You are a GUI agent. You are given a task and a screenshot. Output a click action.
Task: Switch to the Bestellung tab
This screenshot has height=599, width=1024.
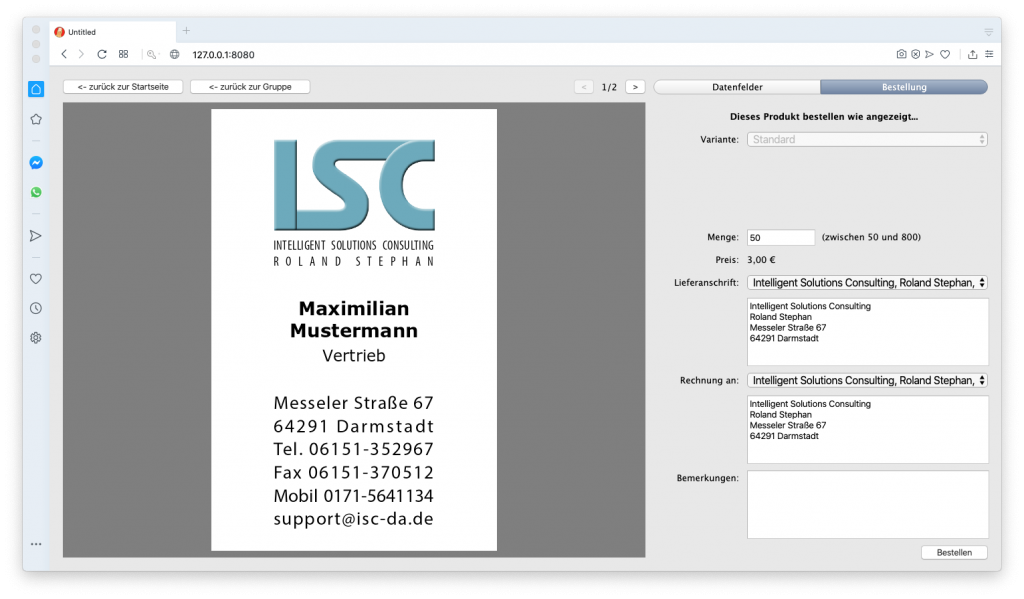(x=904, y=87)
